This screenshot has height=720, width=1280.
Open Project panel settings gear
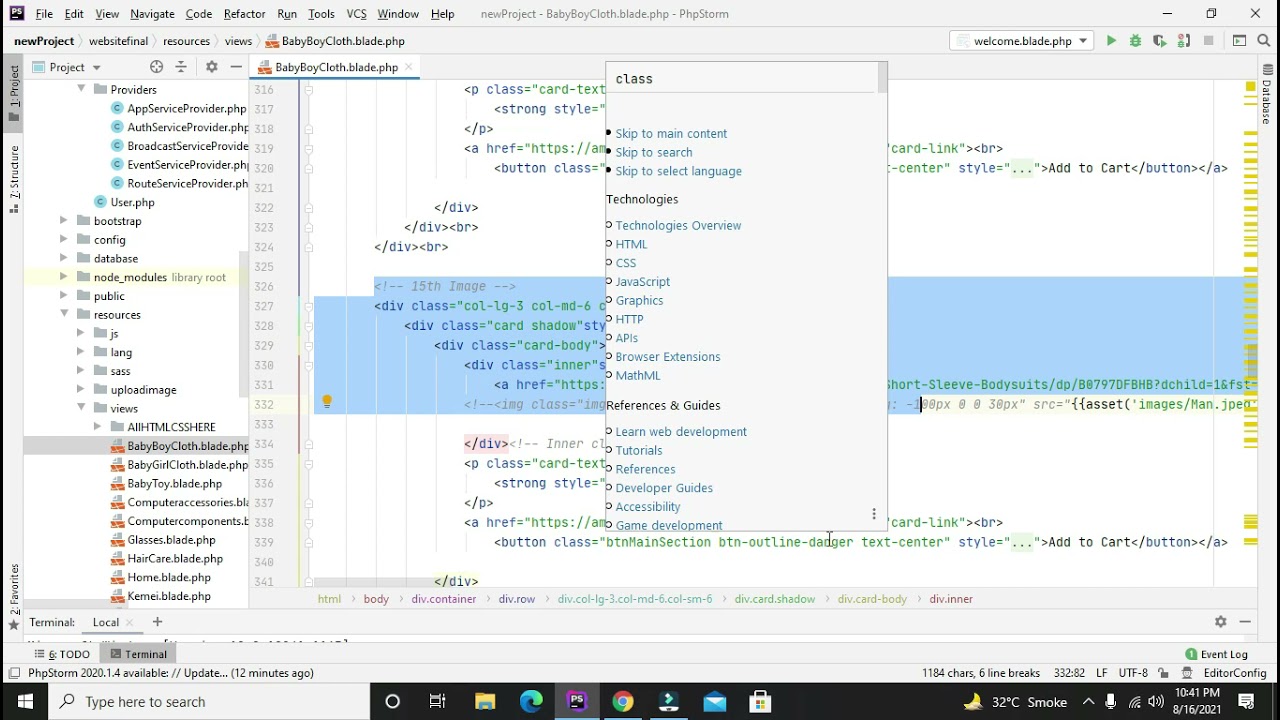pyautogui.click(x=211, y=67)
